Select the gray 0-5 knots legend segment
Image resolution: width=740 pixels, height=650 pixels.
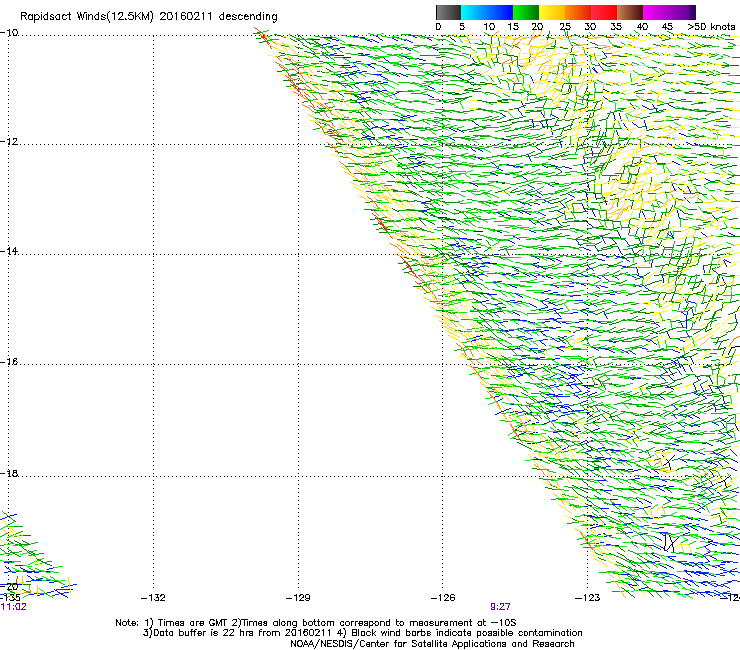pyautogui.click(x=448, y=12)
